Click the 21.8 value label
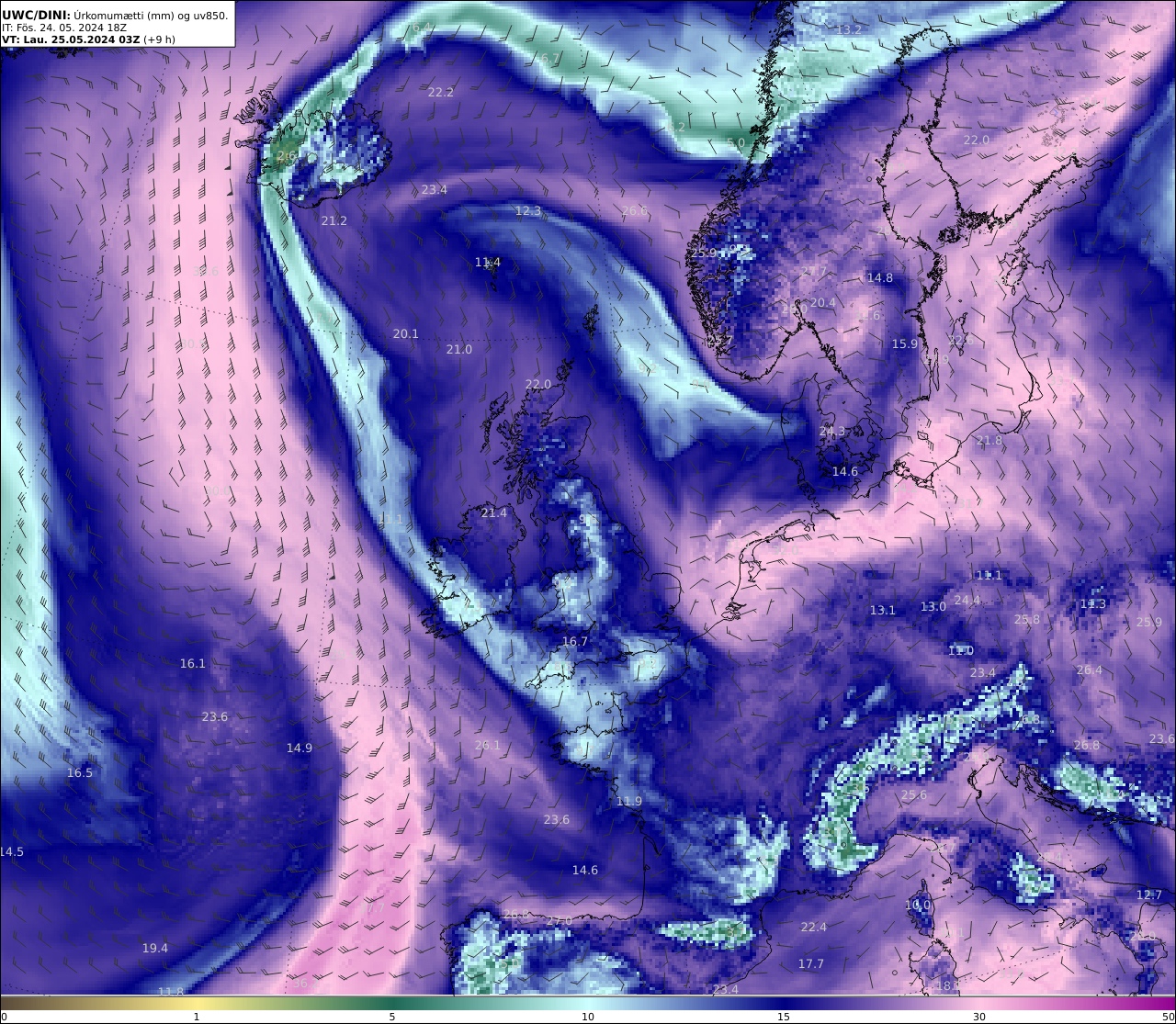Image resolution: width=1176 pixels, height=1024 pixels. pos(989,442)
